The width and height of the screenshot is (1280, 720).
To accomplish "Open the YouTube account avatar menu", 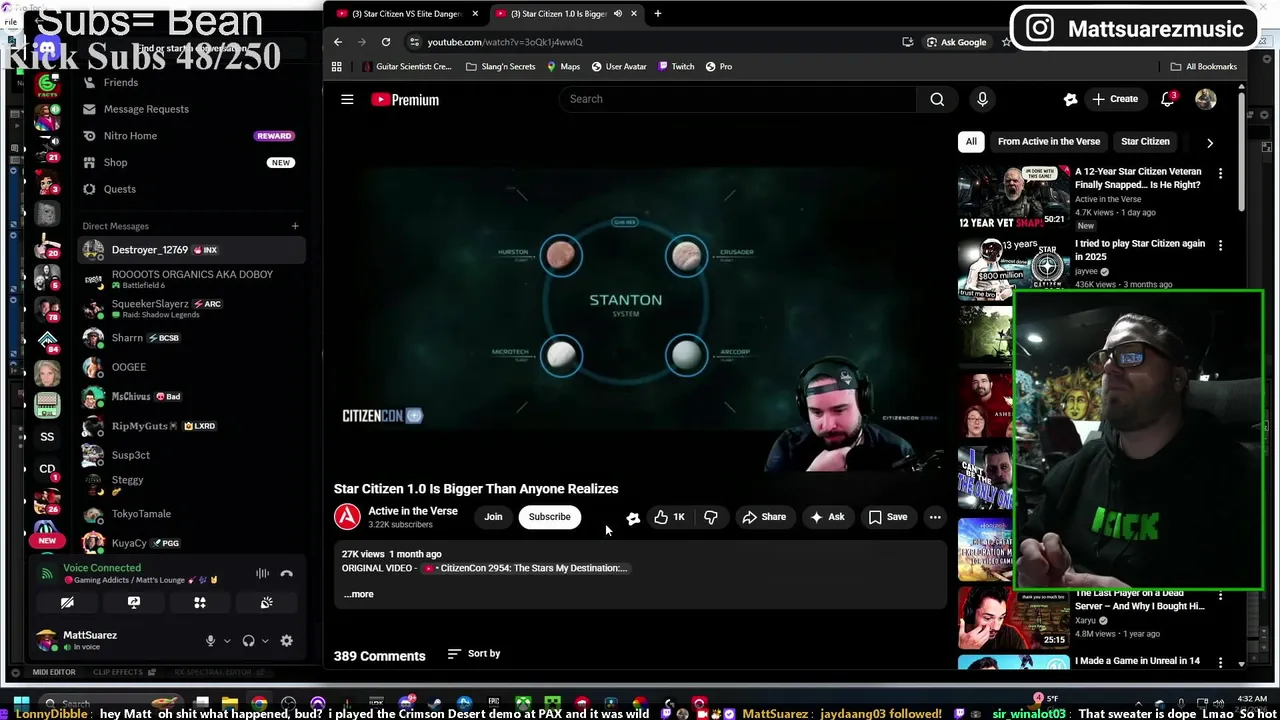I will point(1205,99).
